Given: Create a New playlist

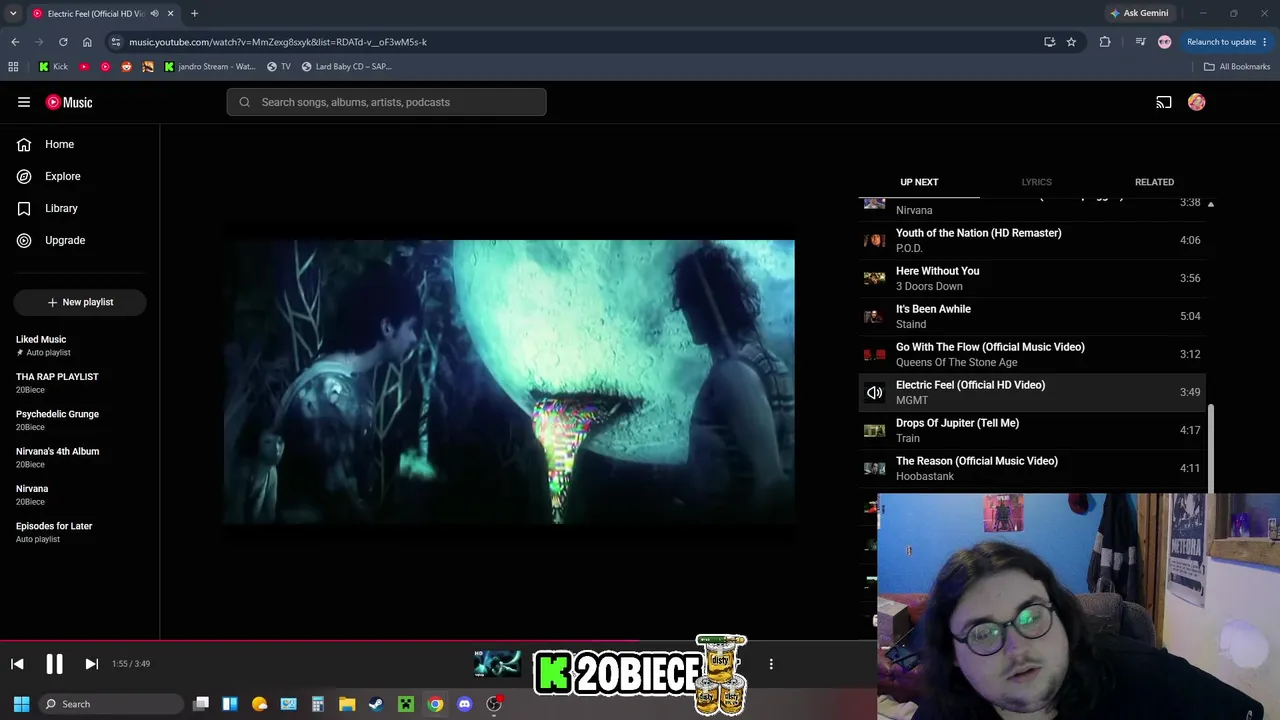Looking at the screenshot, I should coord(80,302).
